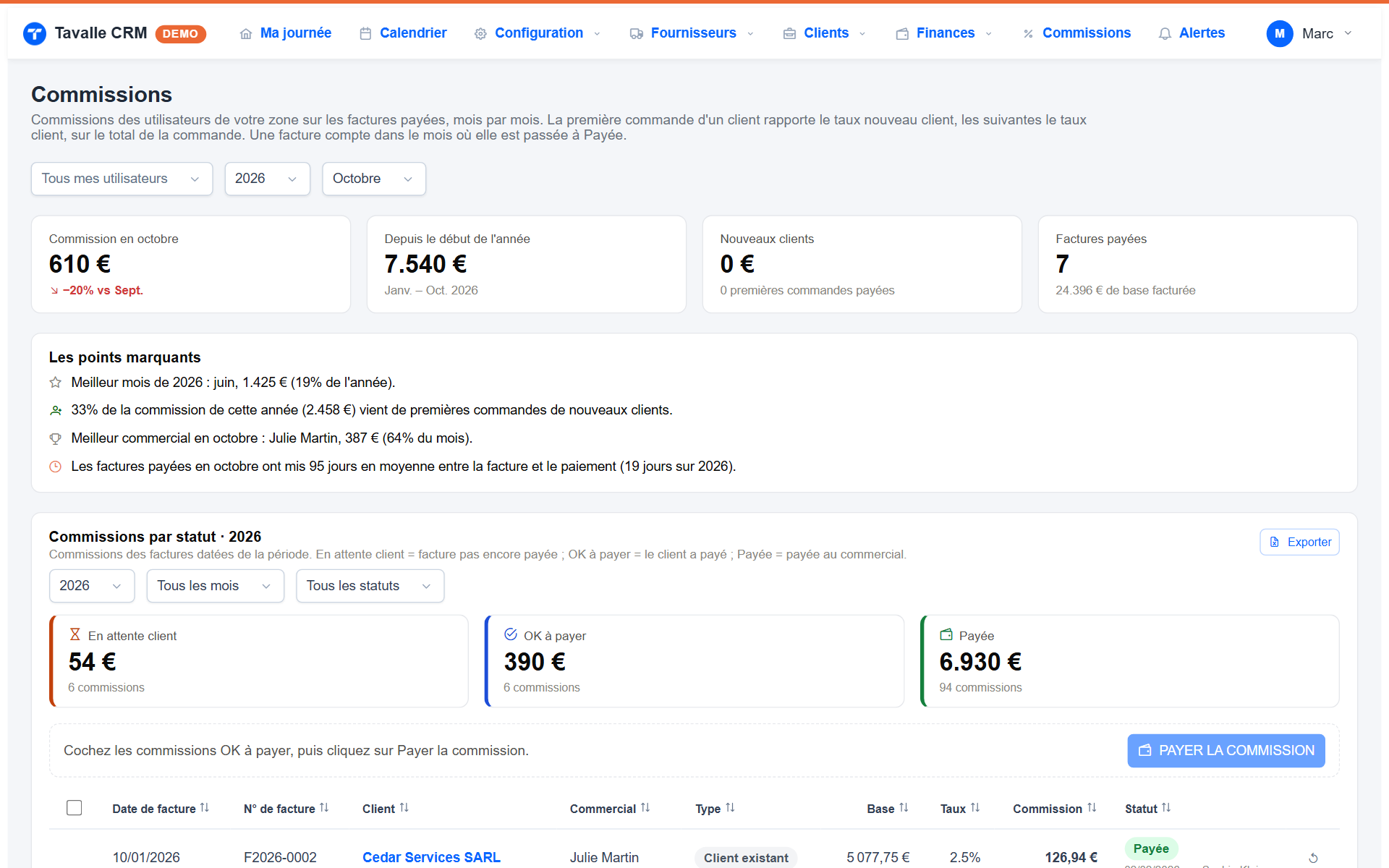This screenshot has width=1389, height=868.
Task: Open the Tous les statuts dropdown
Action: click(x=370, y=586)
